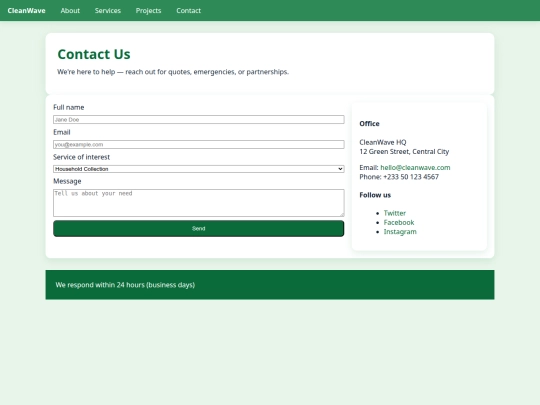The image size is (540, 405).
Task: Submit the form with the Send button
Action: click(x=199, y=228)
